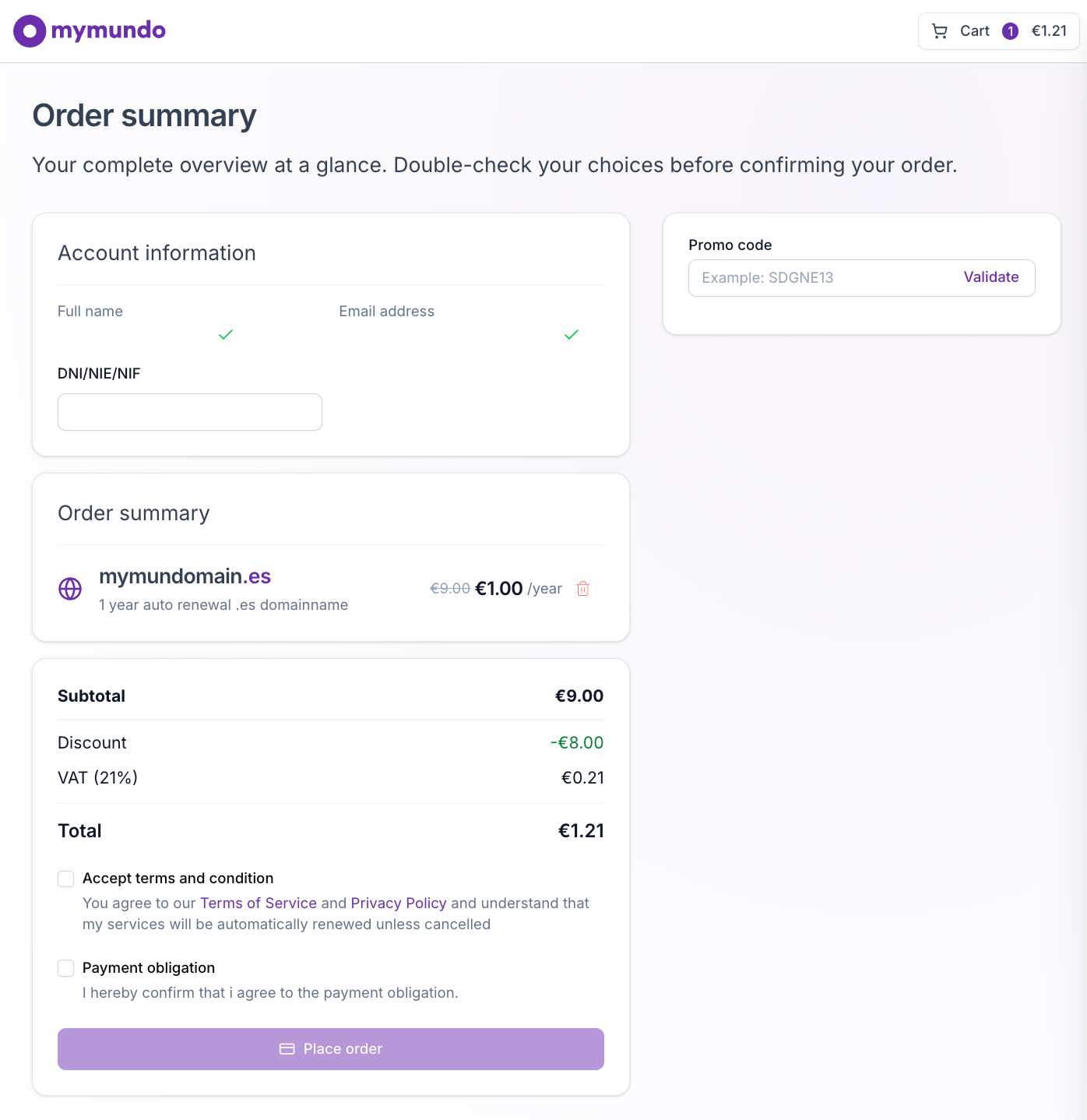Focus the DNI/NIE/NIF input field
This screenshot has width=1087, height=1120.
[190, 412]
